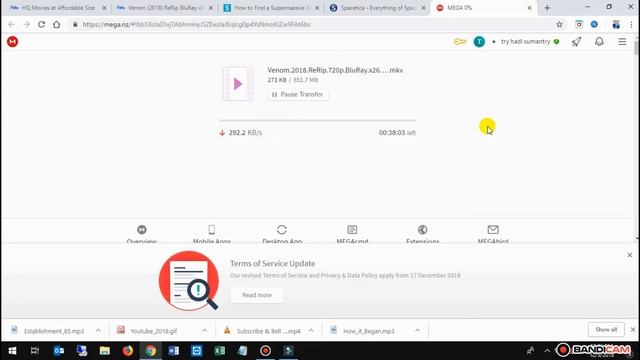Launch Firefox from the taskbar
640x360 pixels.
127,351
